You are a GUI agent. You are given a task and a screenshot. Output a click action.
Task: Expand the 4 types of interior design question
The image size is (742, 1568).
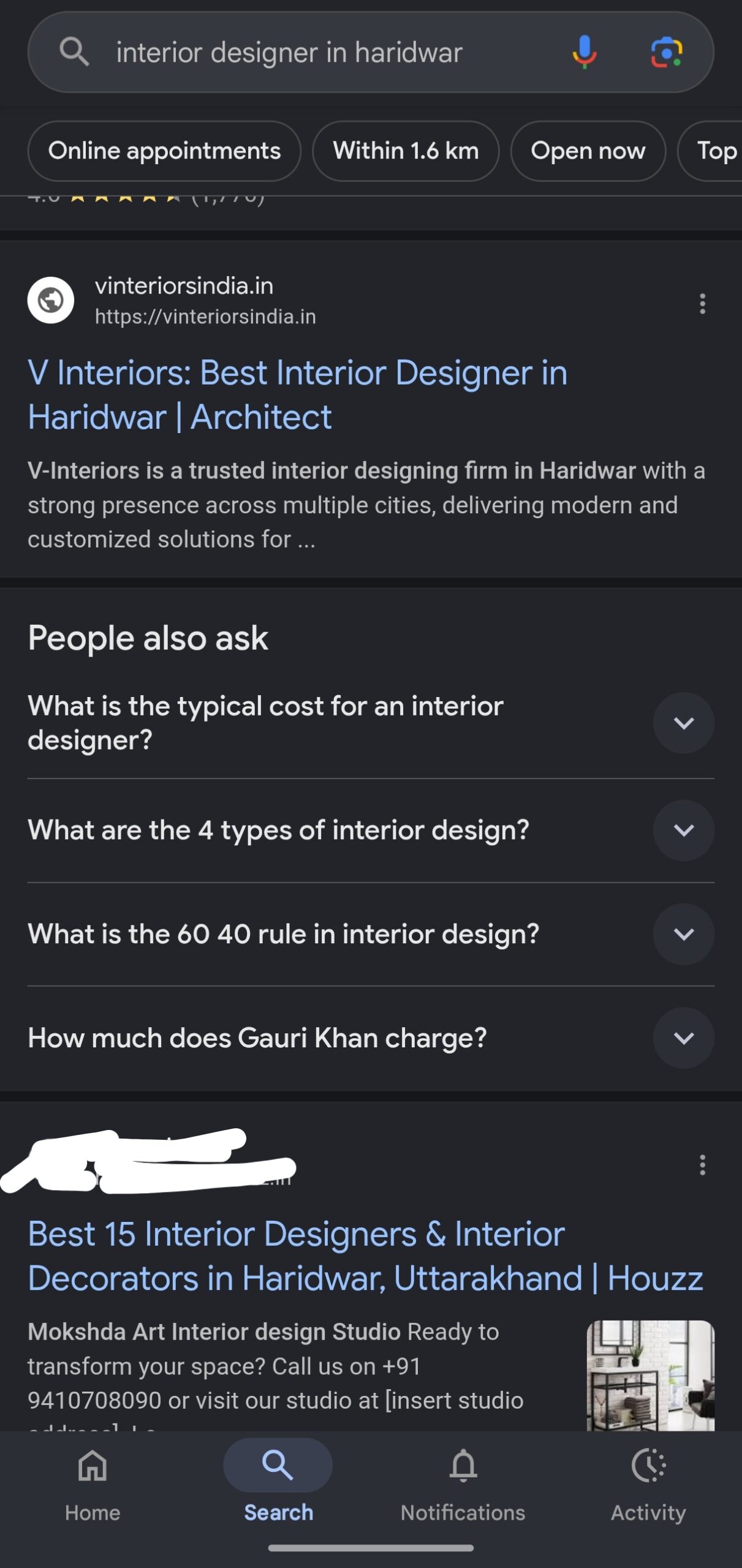coord(371,830)
